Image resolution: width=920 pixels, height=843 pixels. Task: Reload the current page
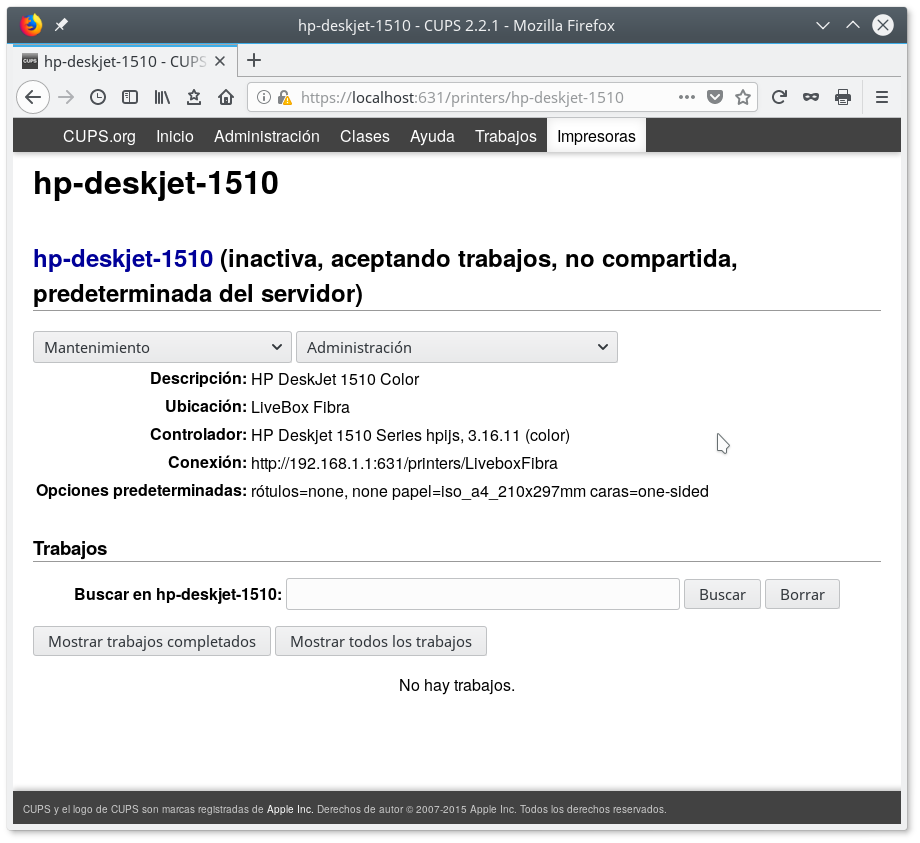click(779, 97)
